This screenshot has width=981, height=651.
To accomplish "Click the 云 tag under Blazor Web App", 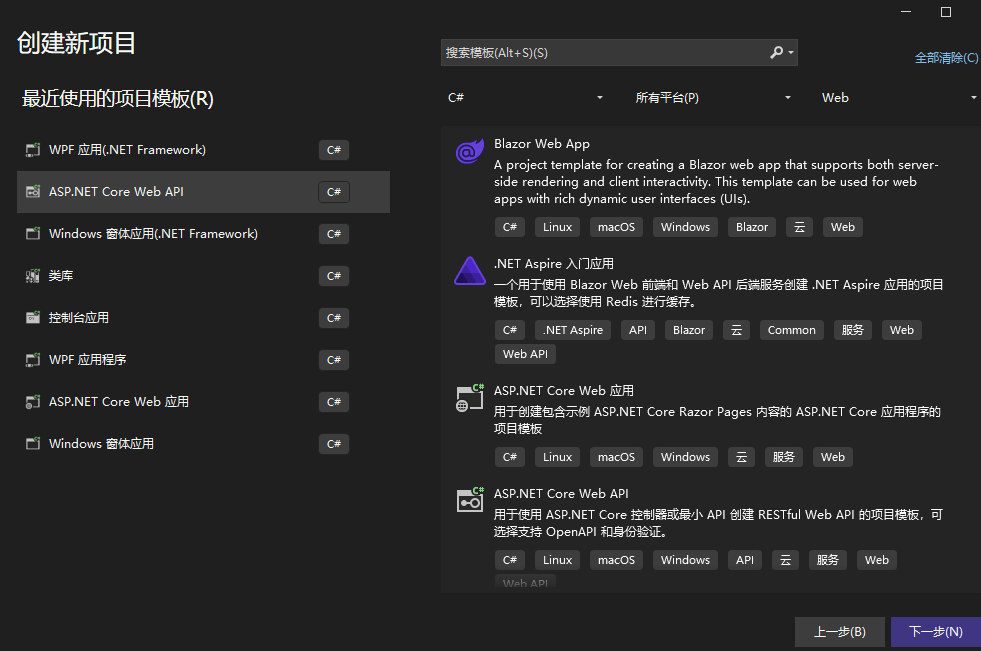I will 800,227.
